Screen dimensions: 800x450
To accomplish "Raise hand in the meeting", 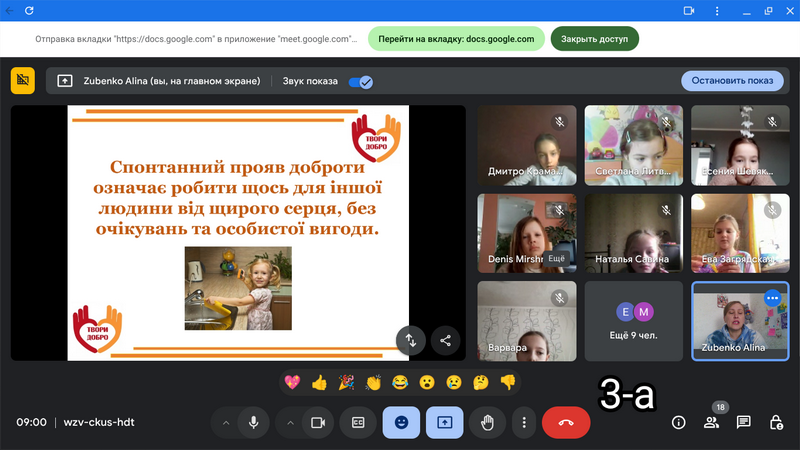I will click(487, 422).
